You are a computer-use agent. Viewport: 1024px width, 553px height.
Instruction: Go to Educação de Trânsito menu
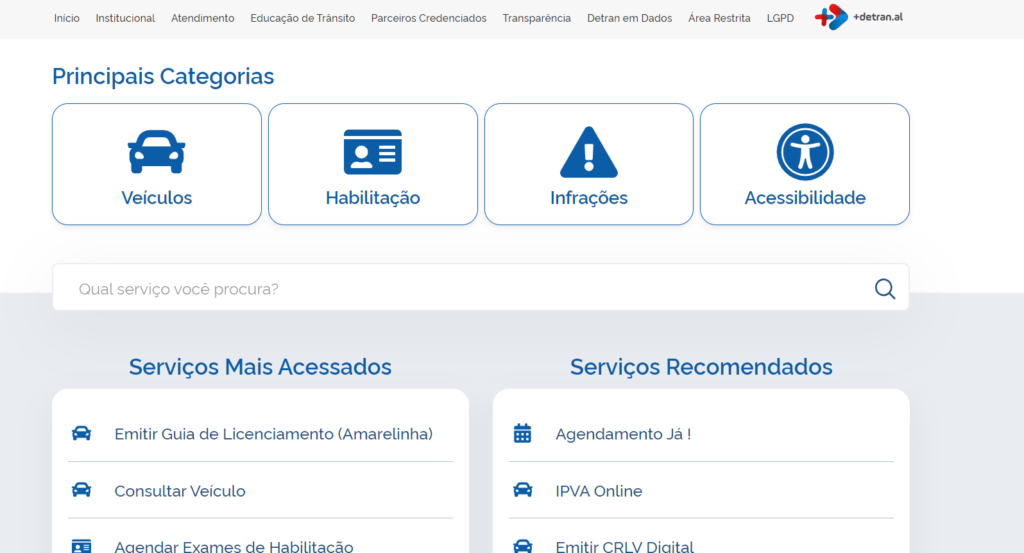[x=302, y=18]
